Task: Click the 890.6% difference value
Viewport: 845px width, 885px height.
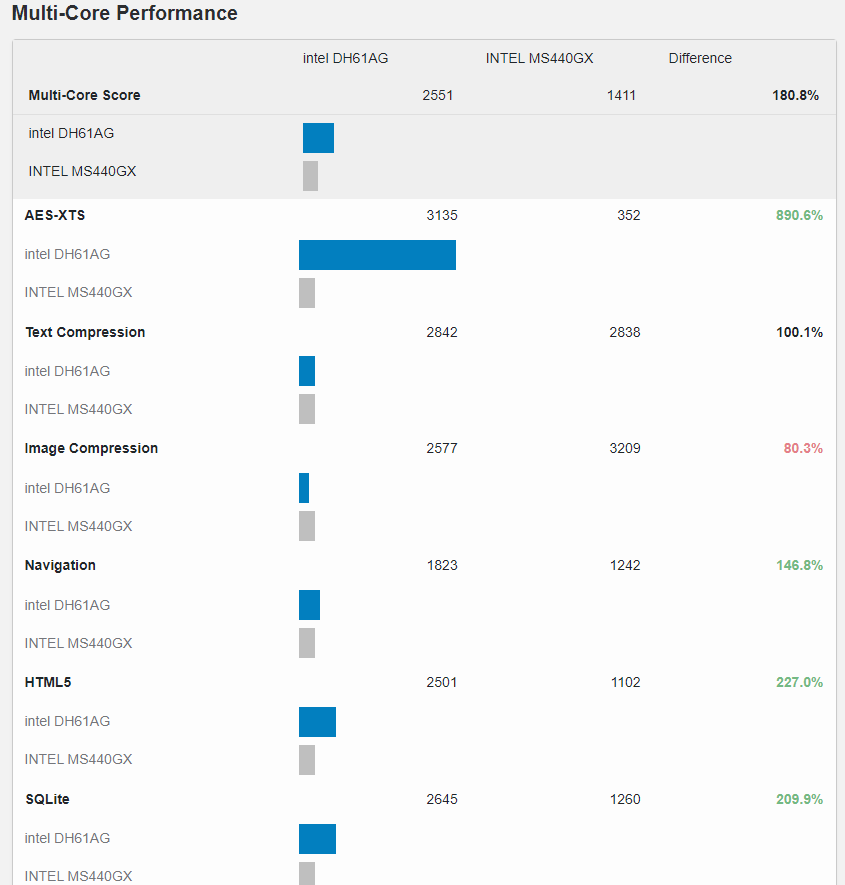Action: pos(799,215)
